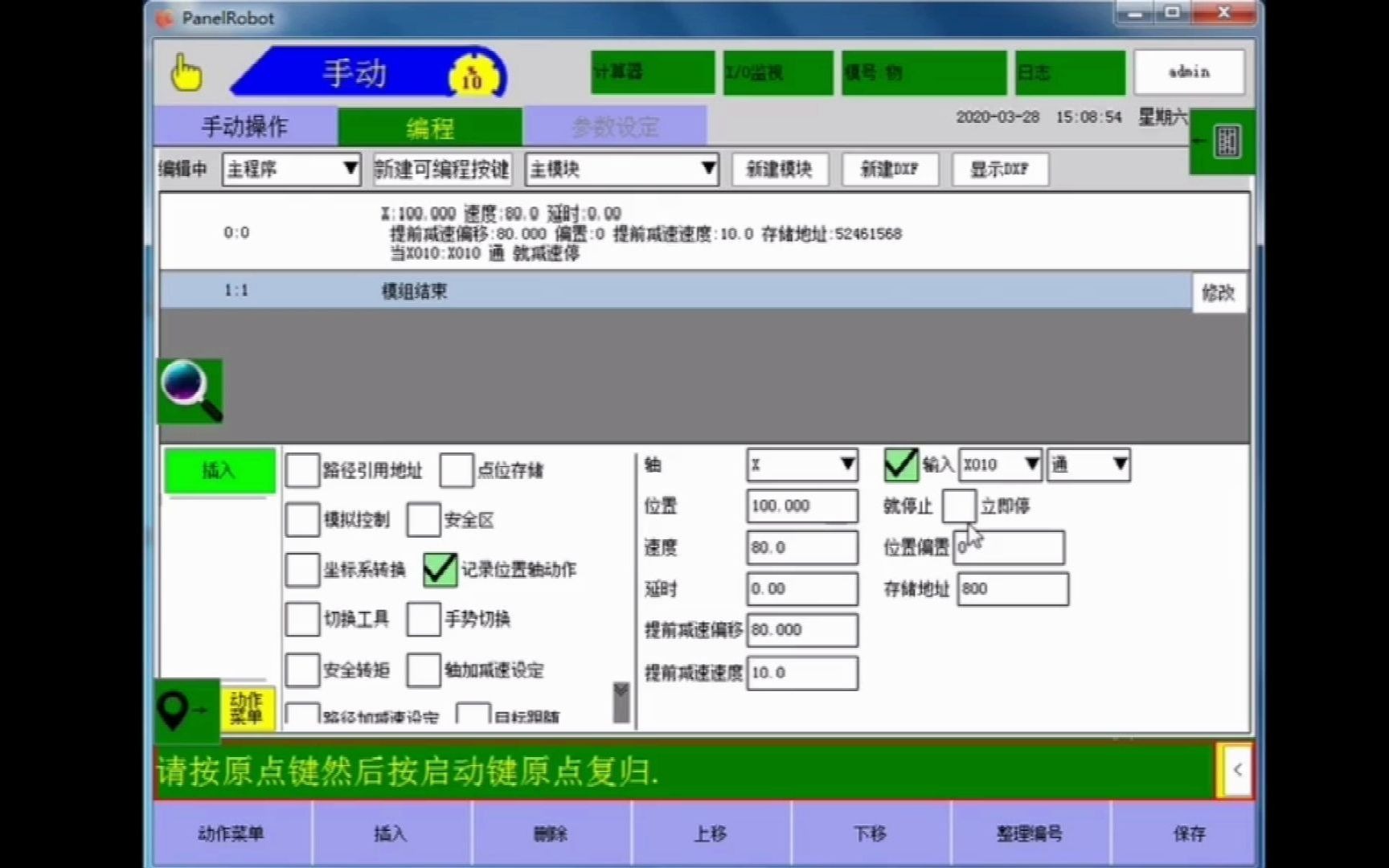Toggle 路径引用地址 checkbox
This screenshot has height=868, width=1389.
(302, 470)
